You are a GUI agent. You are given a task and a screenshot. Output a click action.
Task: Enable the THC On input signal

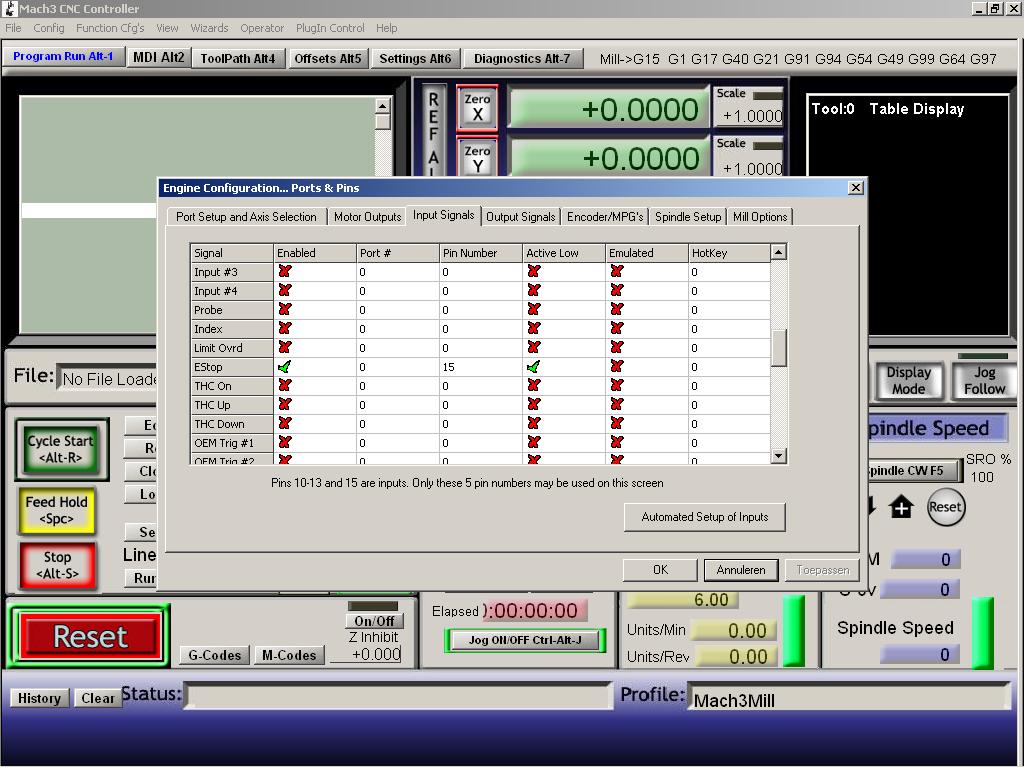point(285,386)
